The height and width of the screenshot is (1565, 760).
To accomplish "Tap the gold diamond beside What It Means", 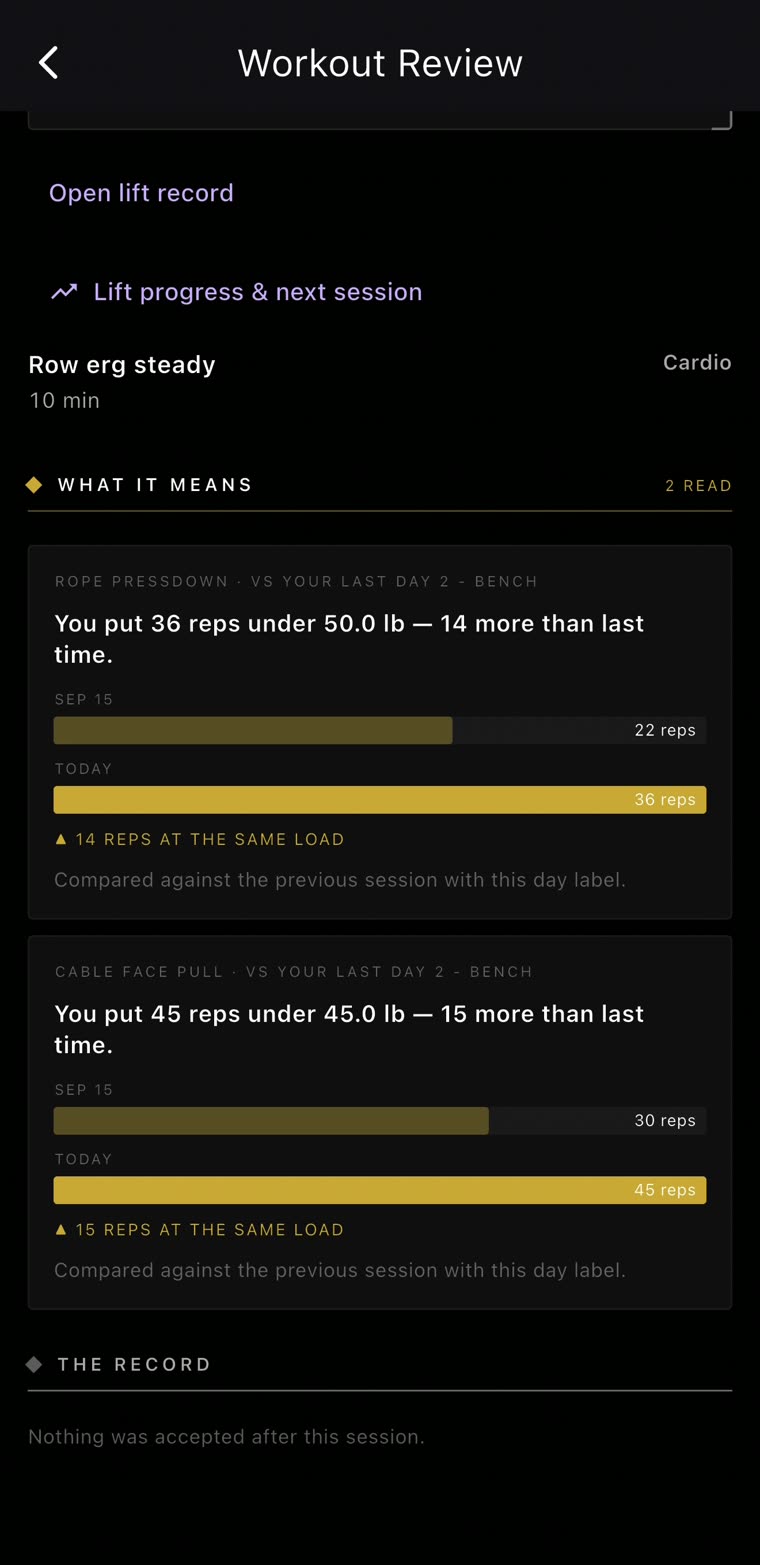I will 34,485.
